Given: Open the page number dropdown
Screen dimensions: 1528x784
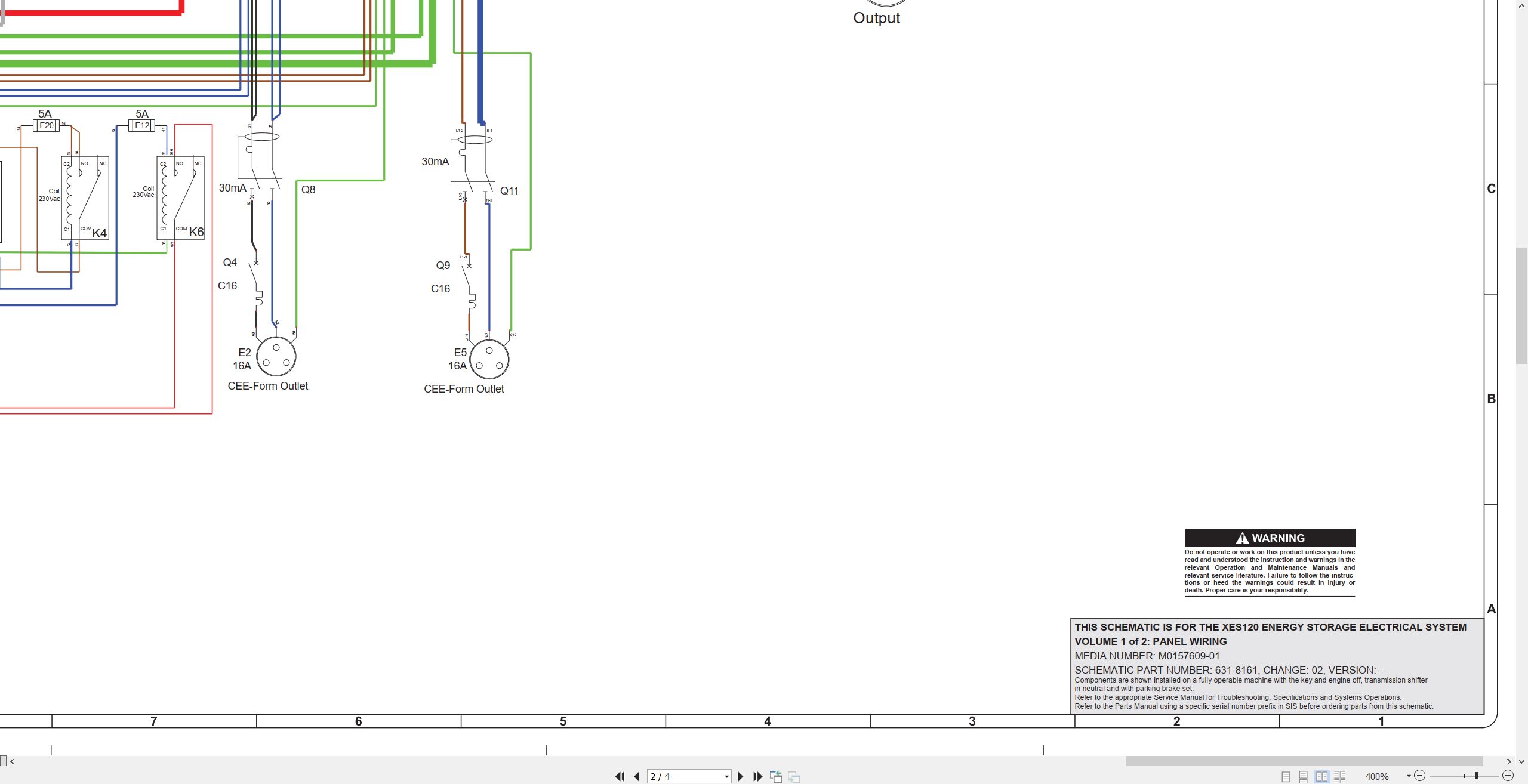Looking at the screenshot, I should point(726,776).
